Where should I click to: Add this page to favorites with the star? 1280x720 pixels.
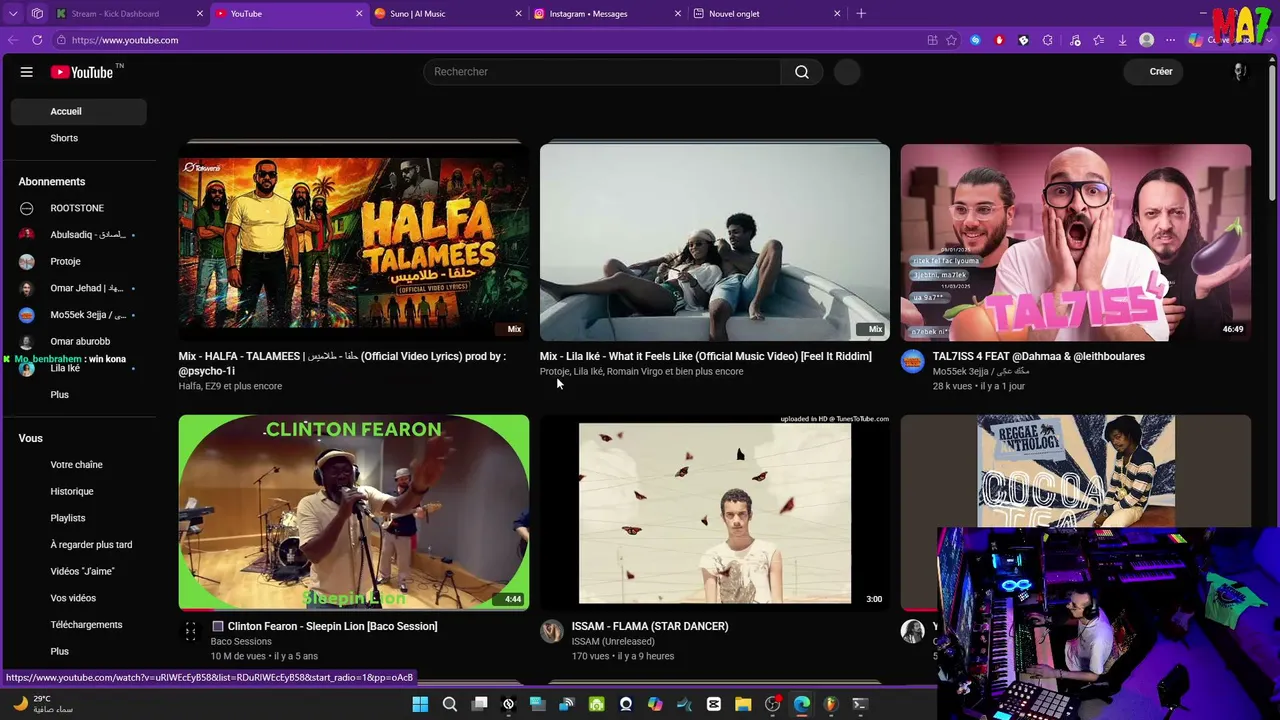tap(952, 40)
